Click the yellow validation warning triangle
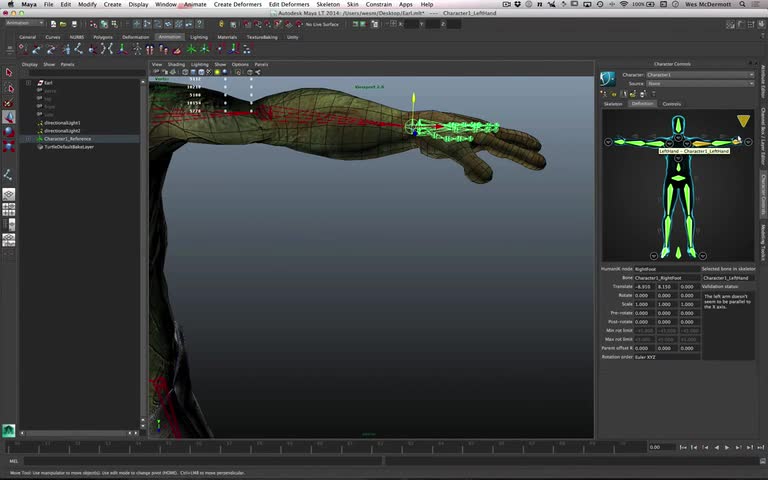This screenshot has height=480, width=768. point(743,121)
